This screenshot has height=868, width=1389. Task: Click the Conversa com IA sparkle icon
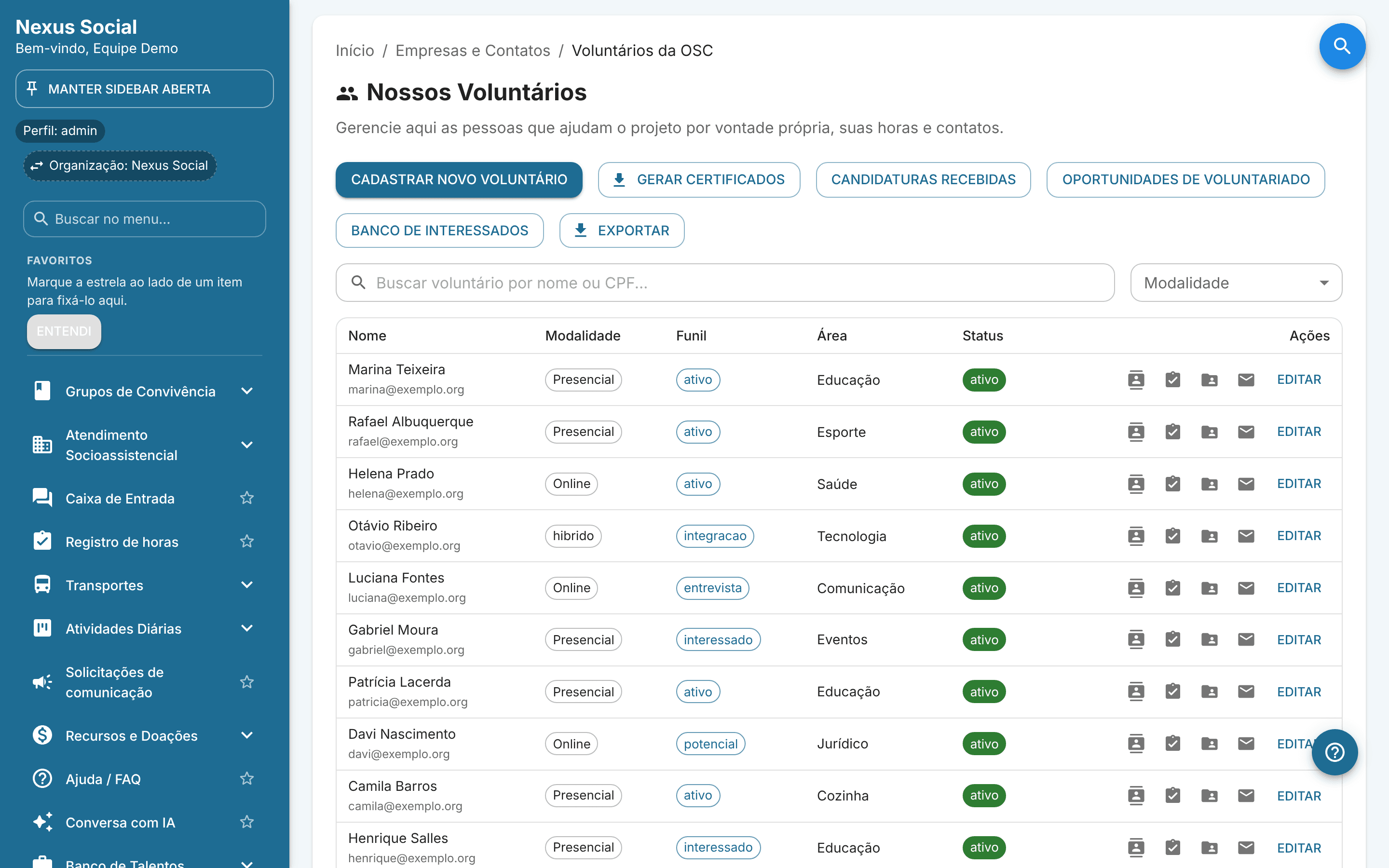42,822
